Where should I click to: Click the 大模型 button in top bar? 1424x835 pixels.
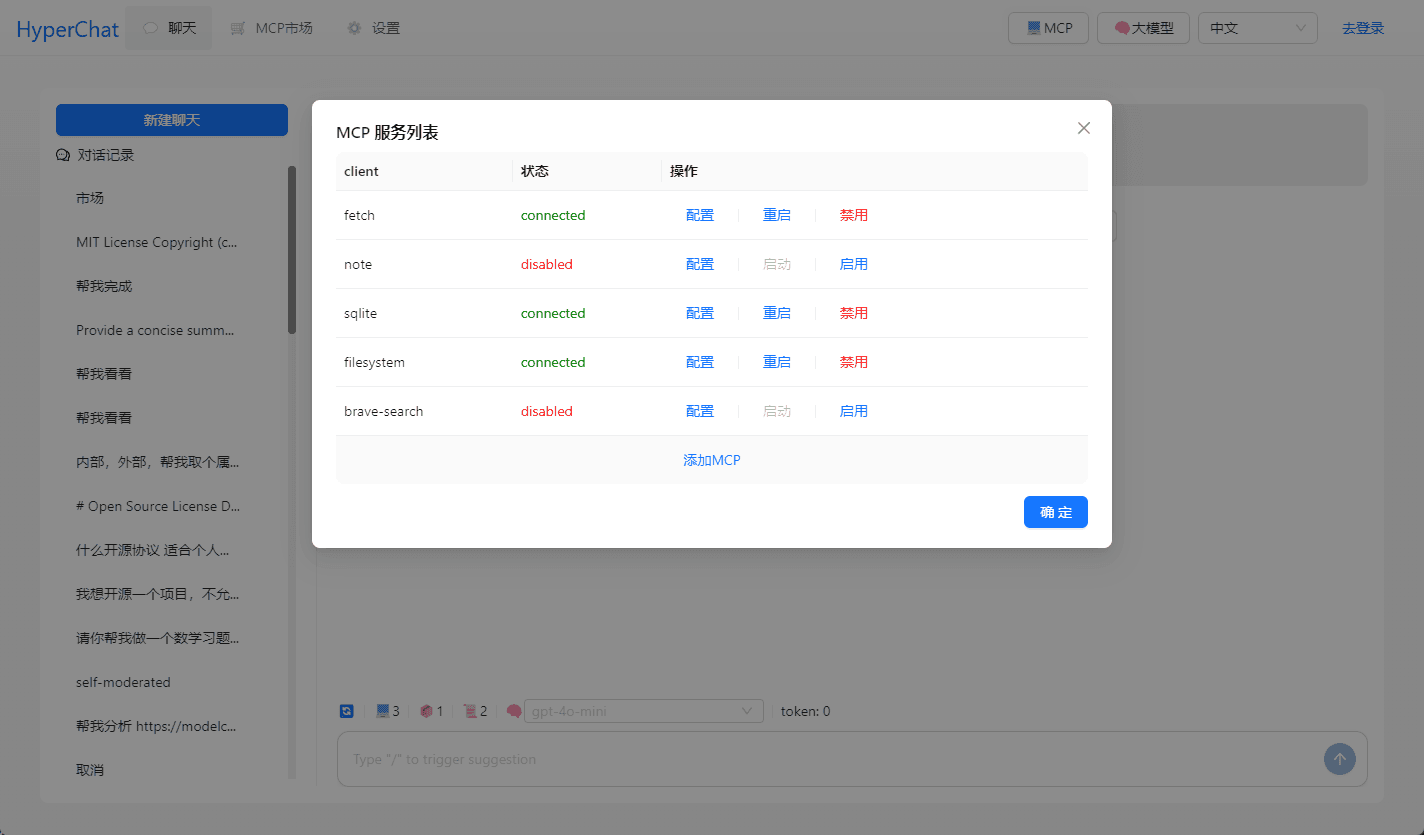1143,28
